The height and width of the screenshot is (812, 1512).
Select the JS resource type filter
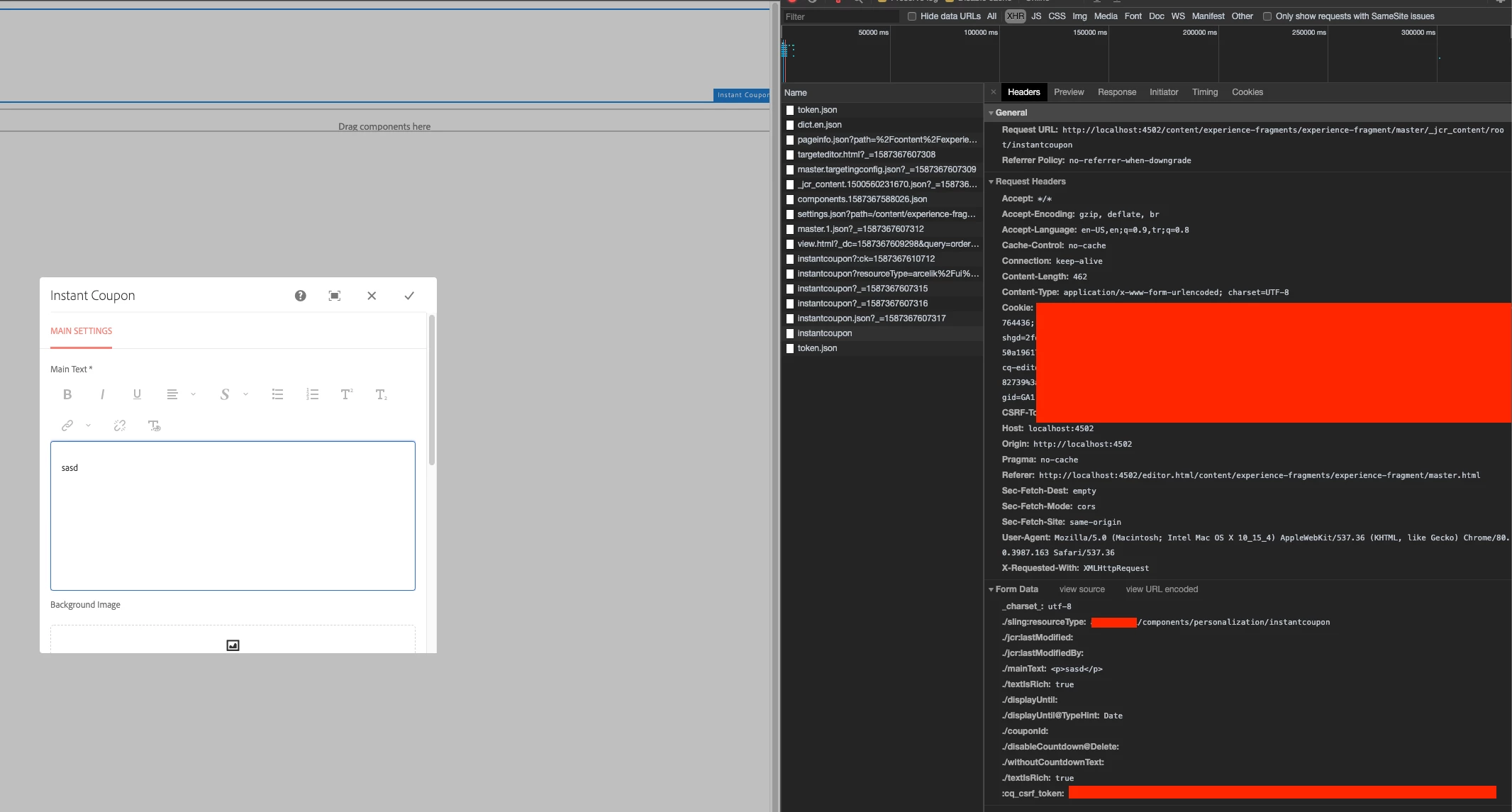[1036, 16]
